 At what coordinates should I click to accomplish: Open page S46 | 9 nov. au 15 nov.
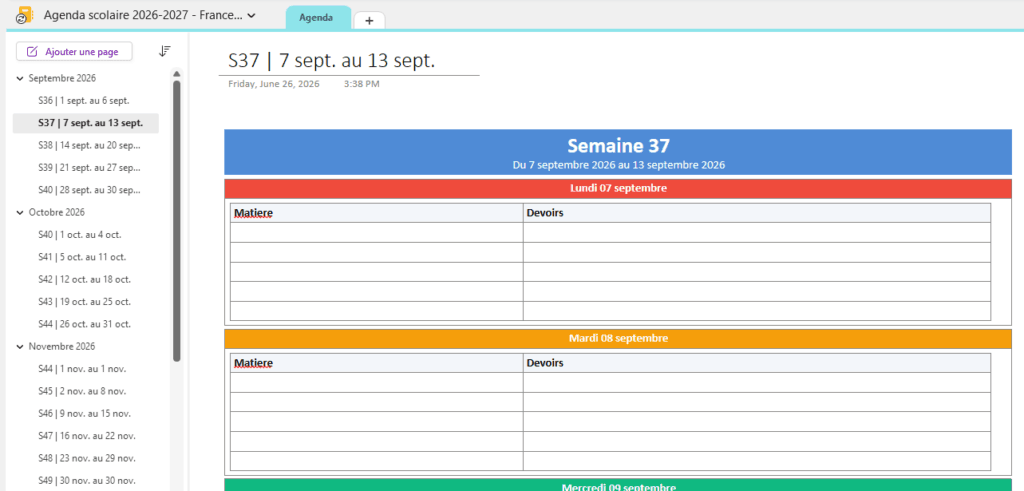click(86, 413)
